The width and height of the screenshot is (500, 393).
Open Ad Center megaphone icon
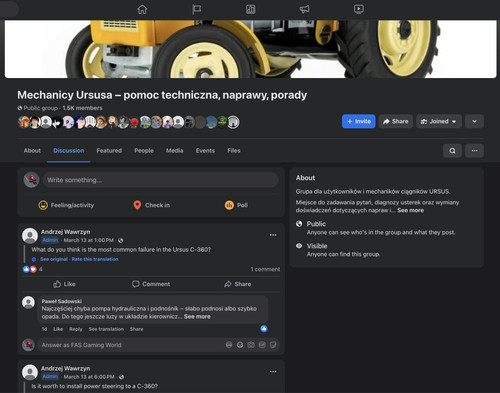pyautogui.click(x=304, y=9)
